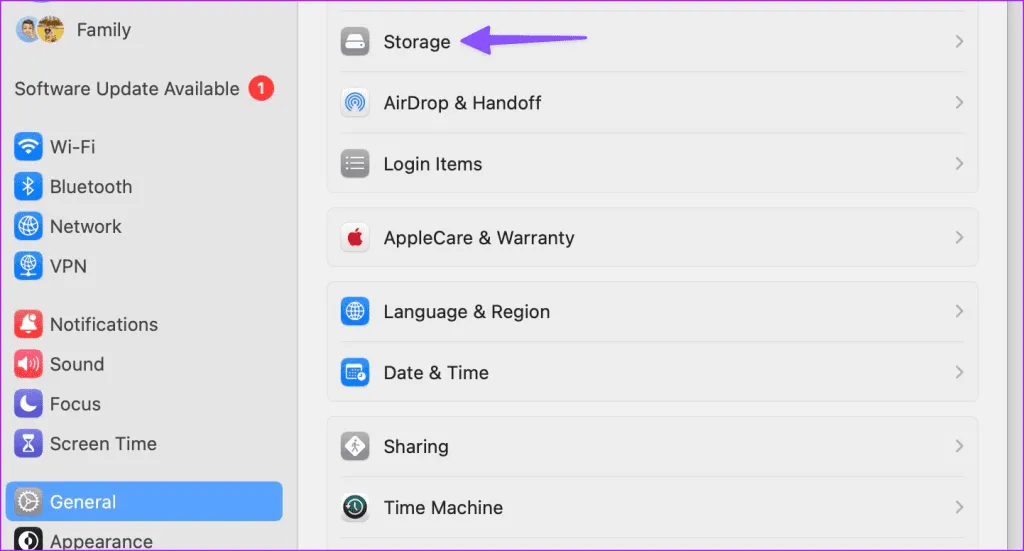This screenshot has width=1024, height=551.
Task: Click the Language & Region globe icon
Action: (x=355, y=312)
